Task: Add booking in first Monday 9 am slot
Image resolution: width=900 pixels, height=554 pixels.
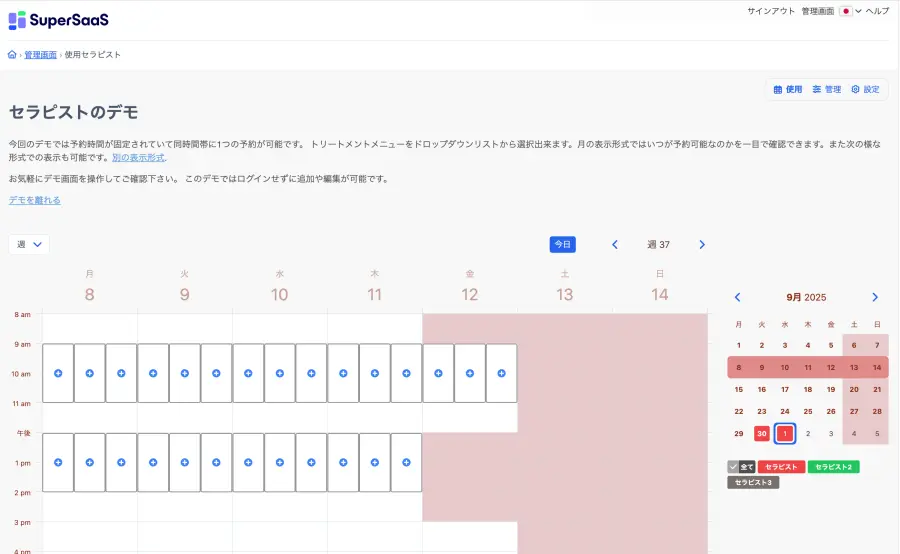Action: [x=58, y=373]
